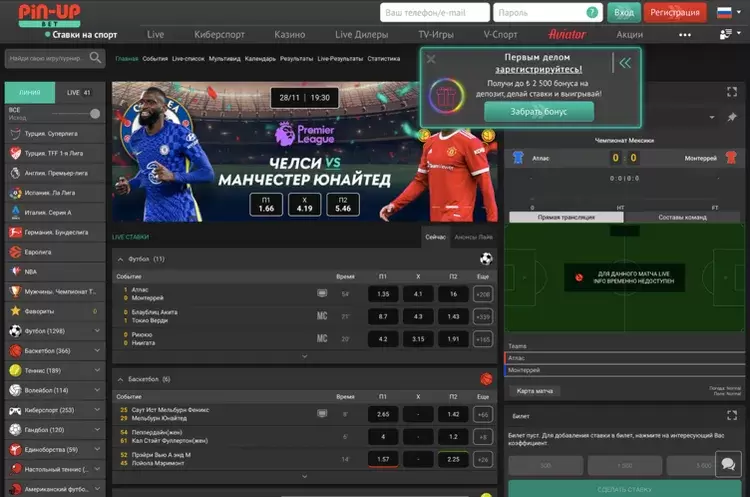
Task: Open the Казино menu item
Action: pos(289,34)
